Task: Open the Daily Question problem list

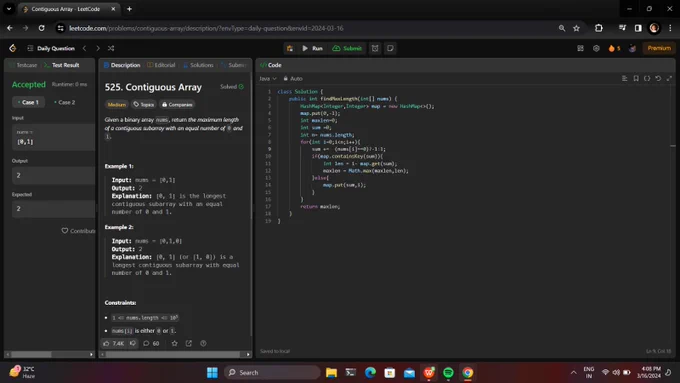Action: 51,48
